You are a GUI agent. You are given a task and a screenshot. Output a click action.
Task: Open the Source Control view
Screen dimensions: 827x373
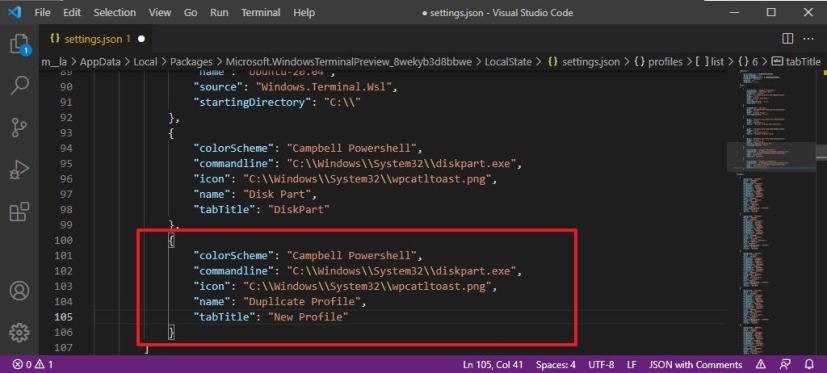coord(19,128)
